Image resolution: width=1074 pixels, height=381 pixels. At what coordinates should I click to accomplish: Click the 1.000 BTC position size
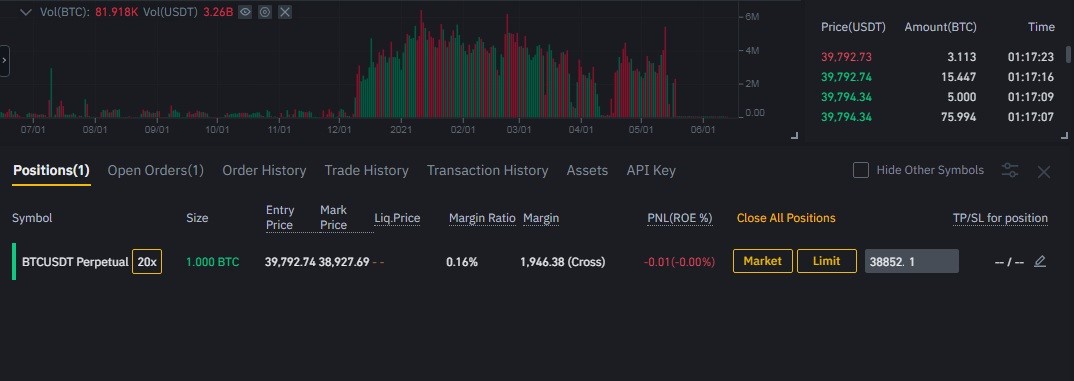(x=212, y=262)
